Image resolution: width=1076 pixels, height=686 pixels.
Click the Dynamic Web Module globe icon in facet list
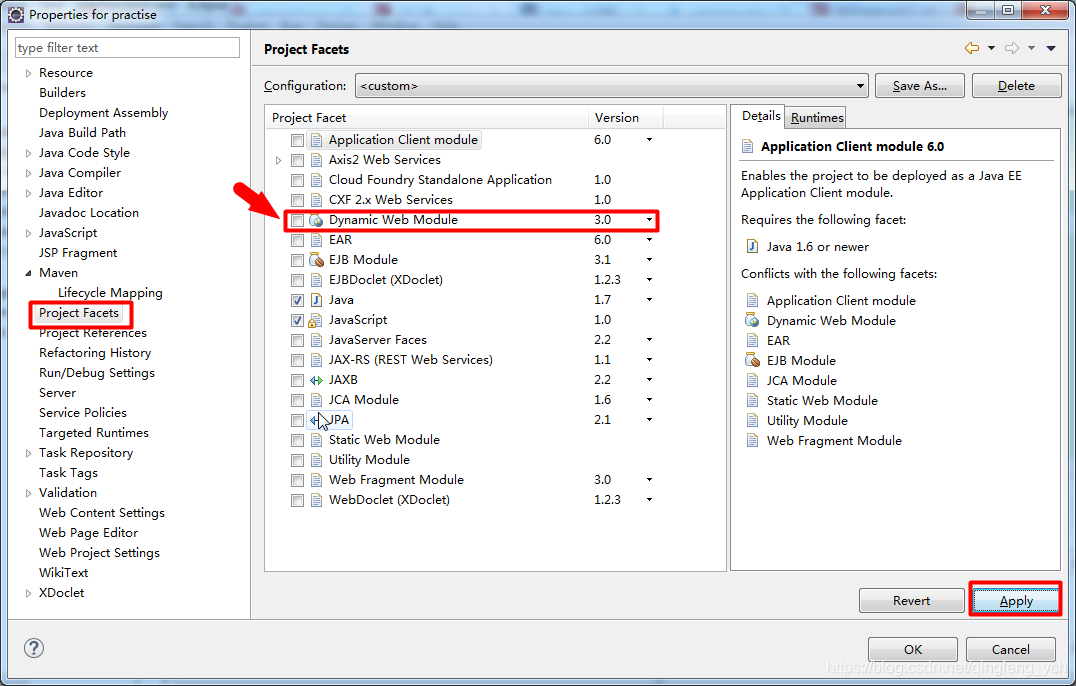pyautogui.click(x=316, y=220)
